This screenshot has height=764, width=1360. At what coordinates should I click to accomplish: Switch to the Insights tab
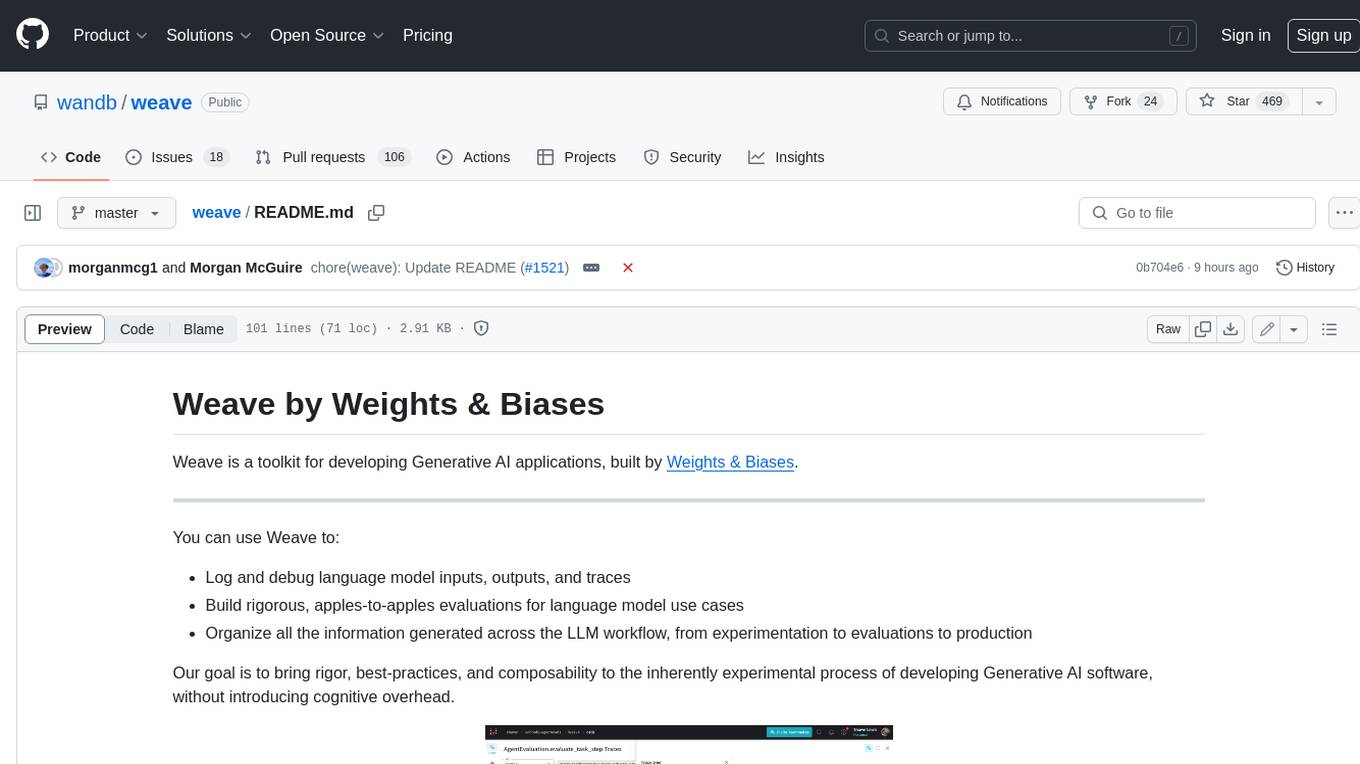[x=786, y=157]
